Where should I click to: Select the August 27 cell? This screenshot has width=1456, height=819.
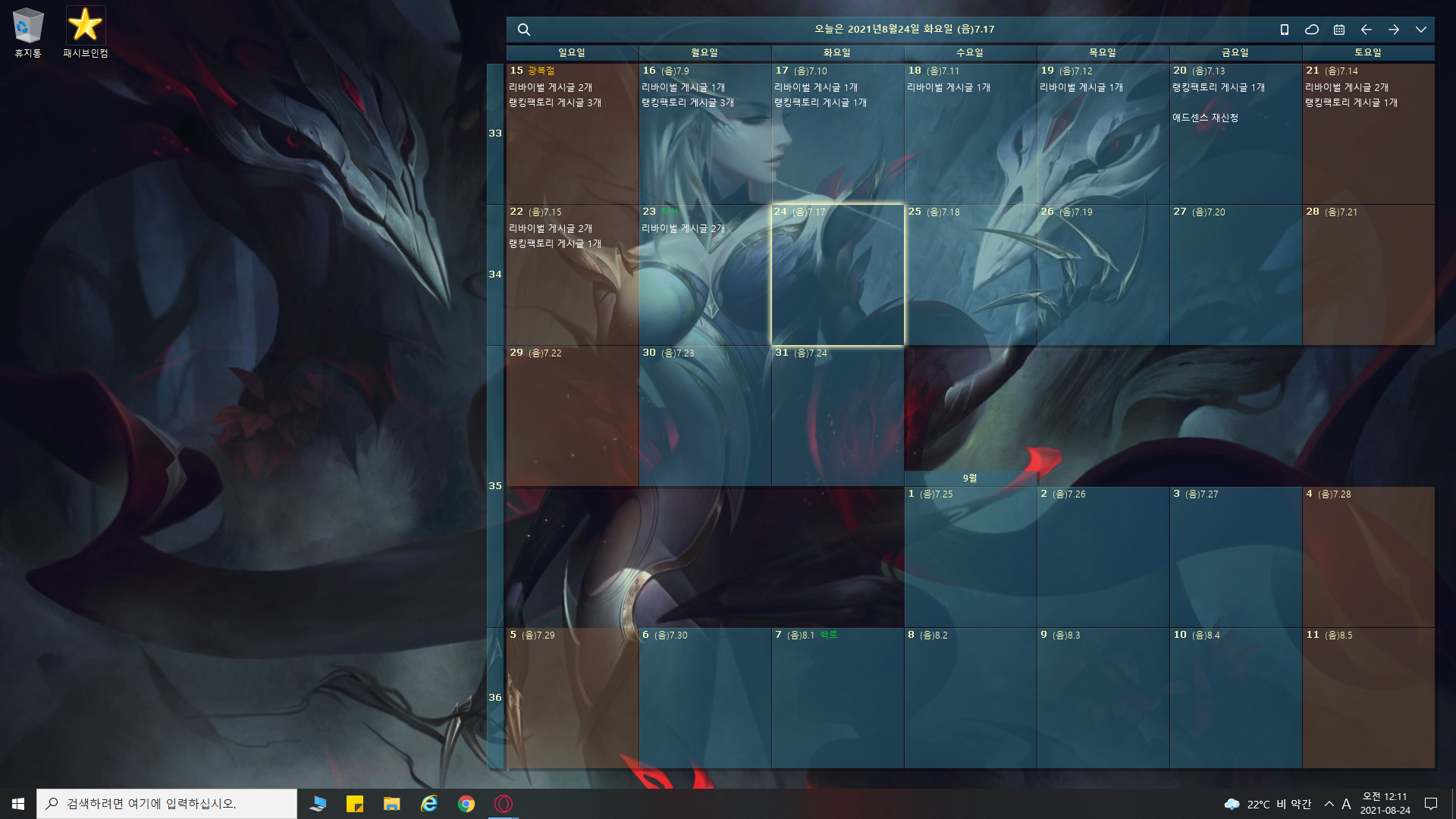[1235, 275]
